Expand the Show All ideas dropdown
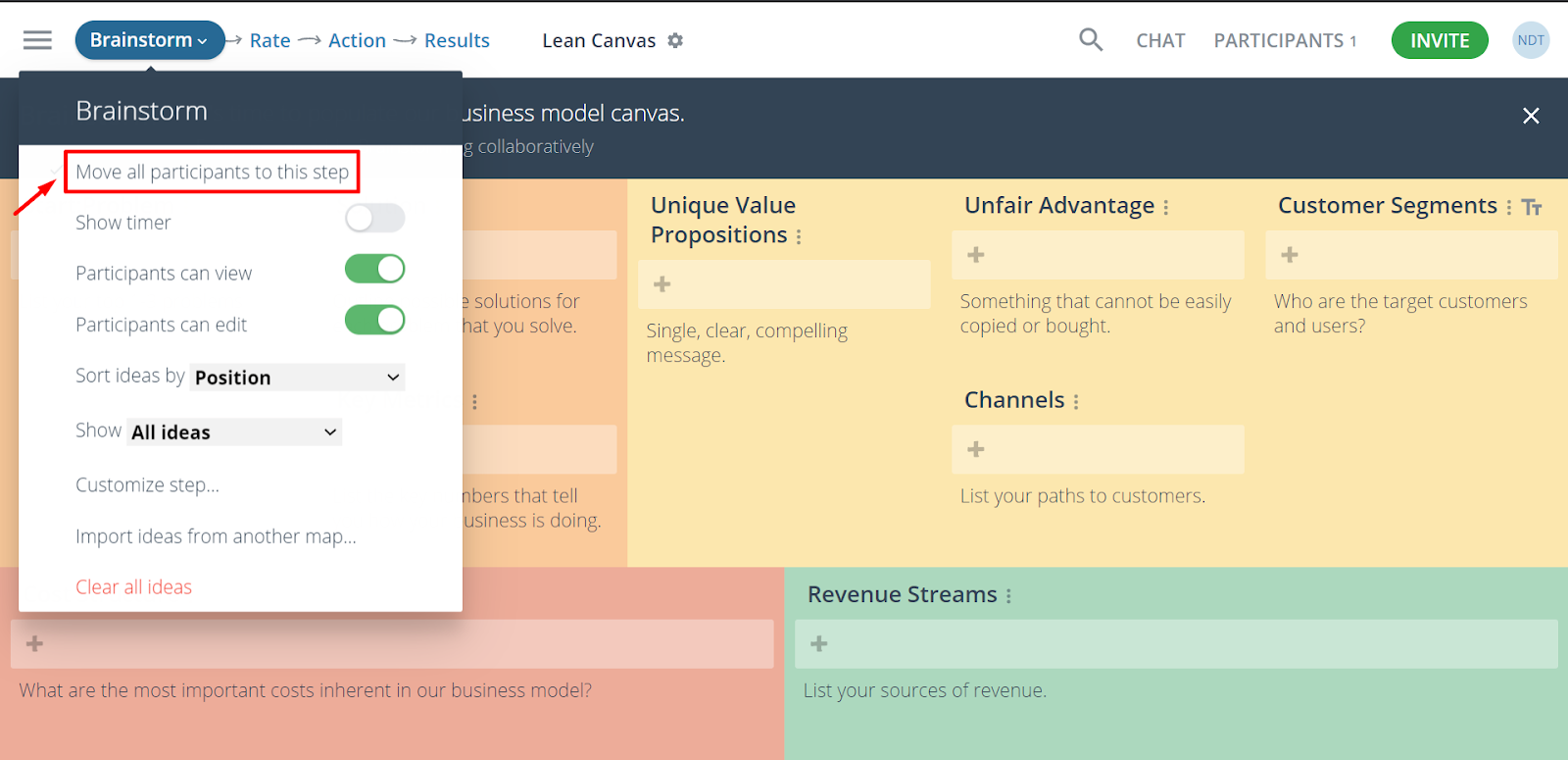This screenshot has height=760, width=1568. click(234, 432)
